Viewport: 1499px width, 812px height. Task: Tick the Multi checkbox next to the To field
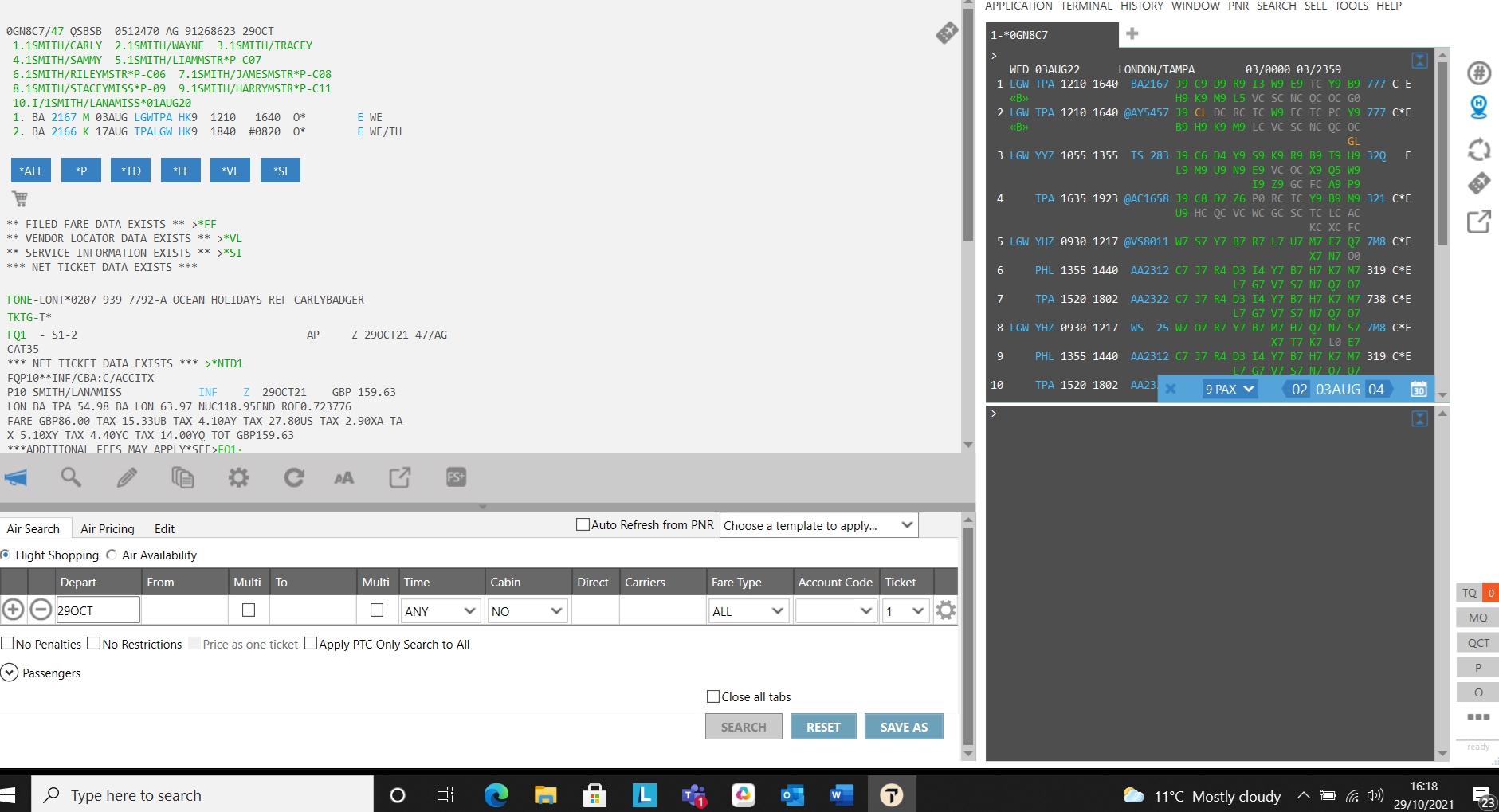point(377,610)
